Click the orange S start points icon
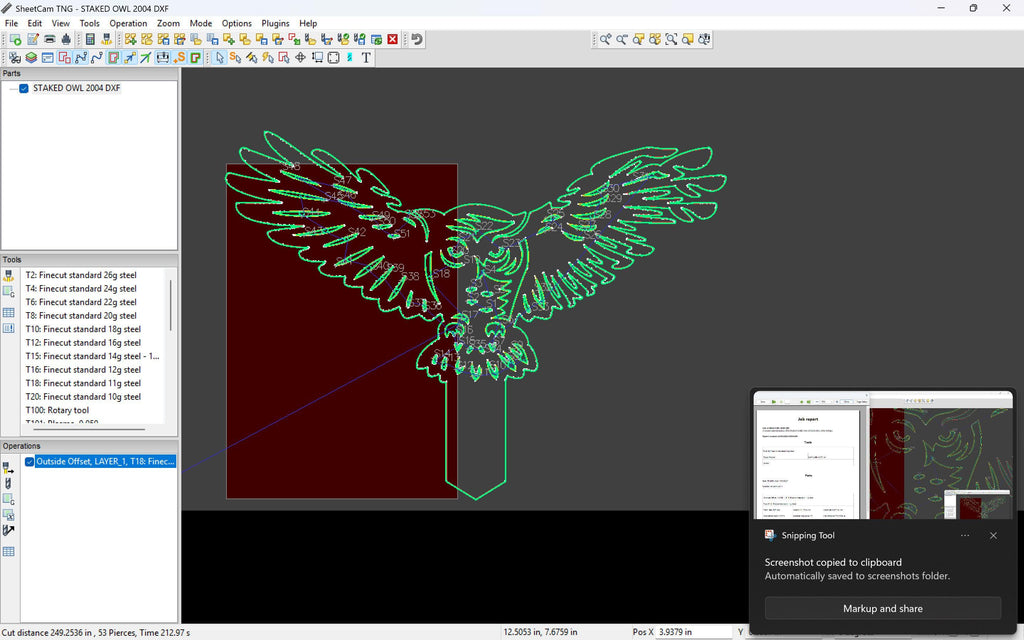 [x=179, y=57]
